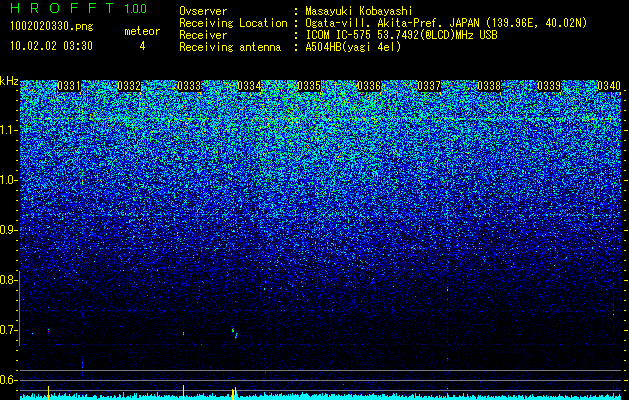Select the 0.9 frequency axis label
Screen dimensions: 629x400
[x=8, y=230]
